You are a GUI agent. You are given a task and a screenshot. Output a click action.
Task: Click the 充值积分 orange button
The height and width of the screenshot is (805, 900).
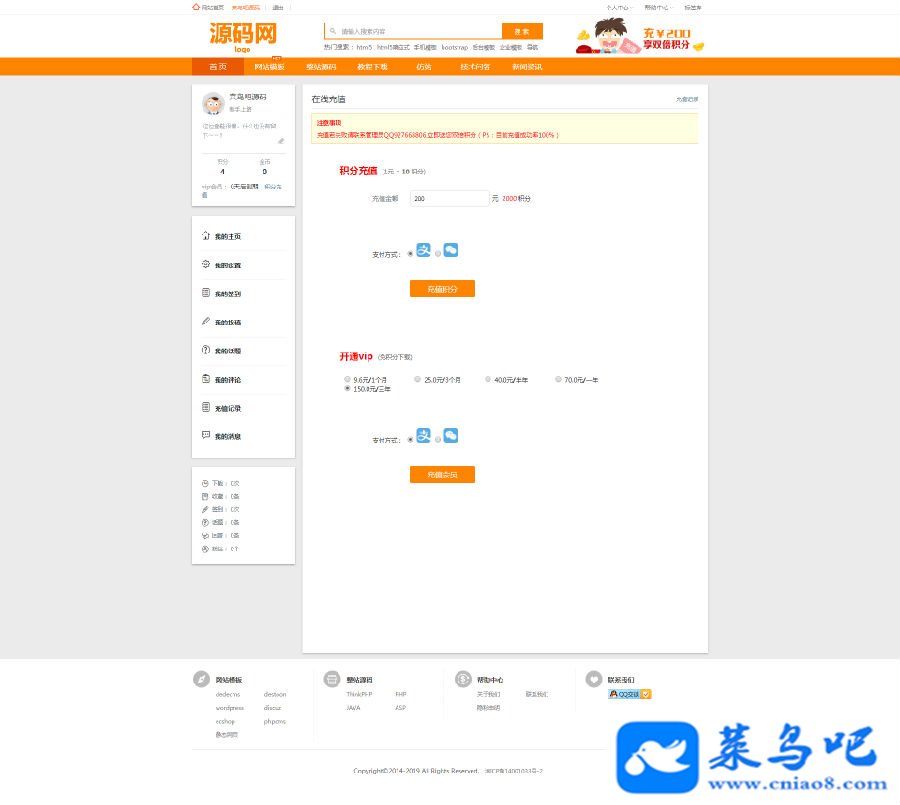442,289
